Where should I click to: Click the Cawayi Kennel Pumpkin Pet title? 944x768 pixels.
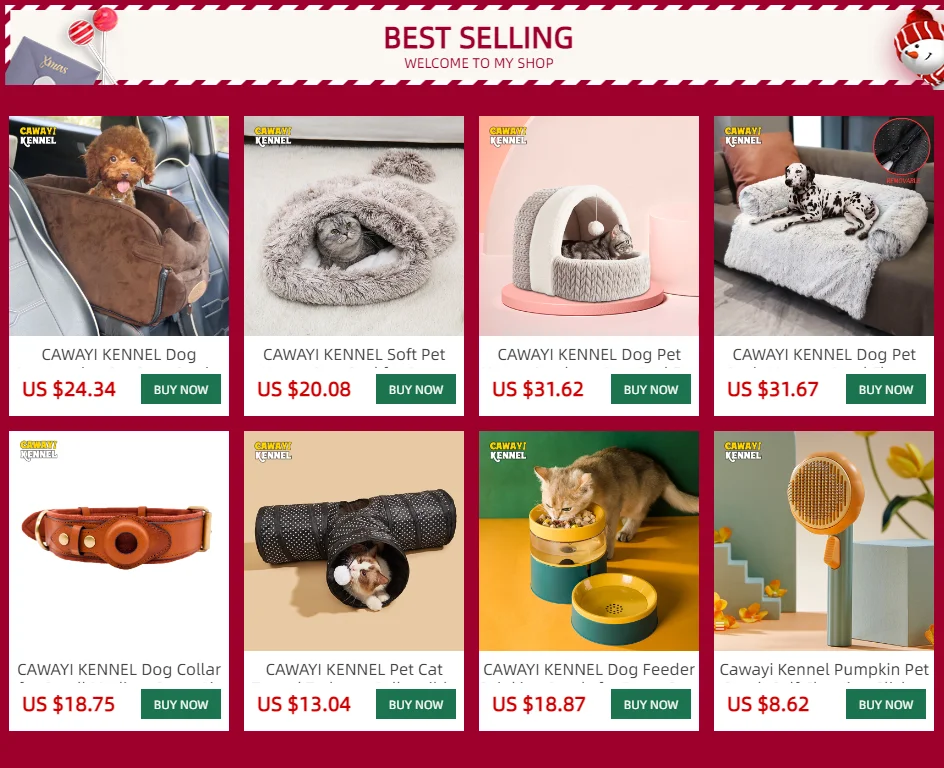[x=824, y=669]
